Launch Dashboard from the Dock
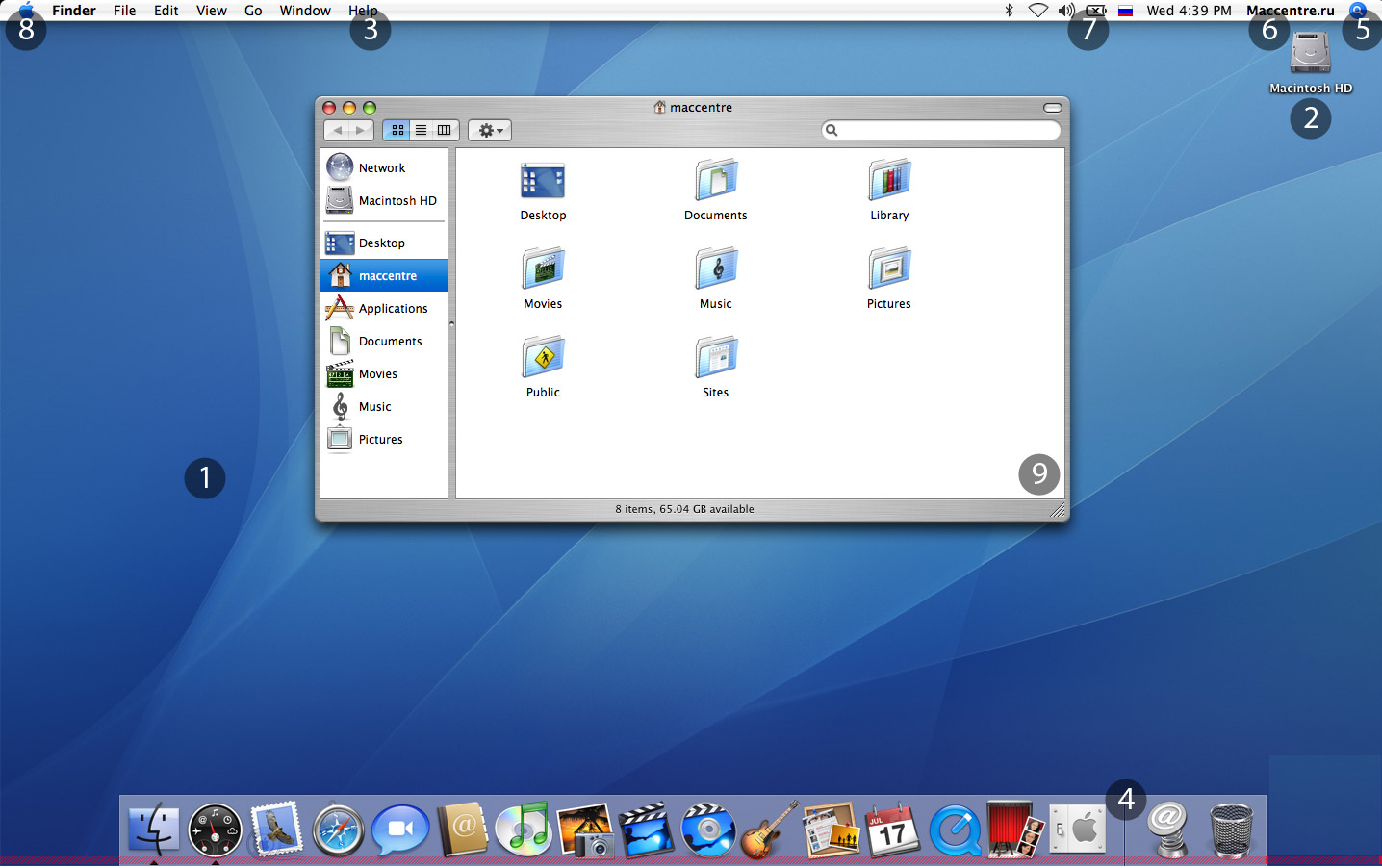The width and height of the screenshot is (1382, 868). [215, 830]
